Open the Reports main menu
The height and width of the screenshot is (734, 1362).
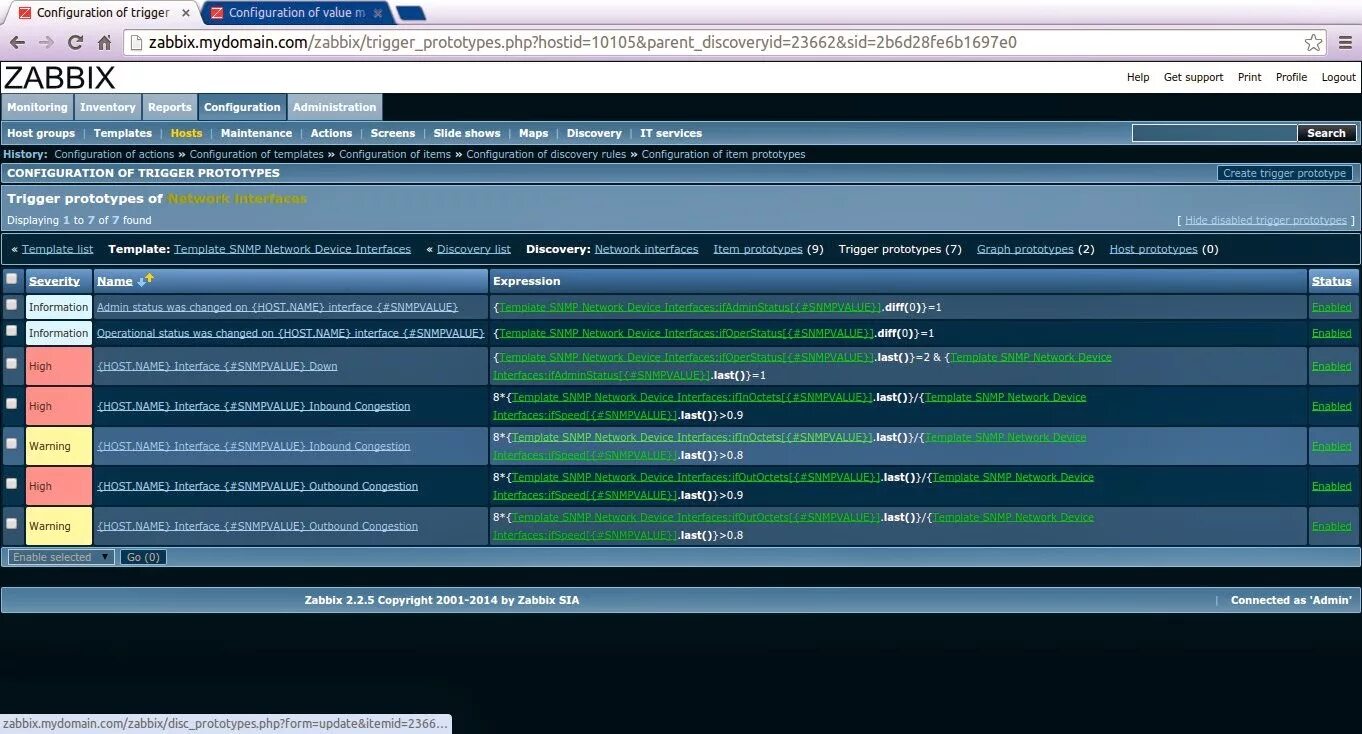click(169, 107)
